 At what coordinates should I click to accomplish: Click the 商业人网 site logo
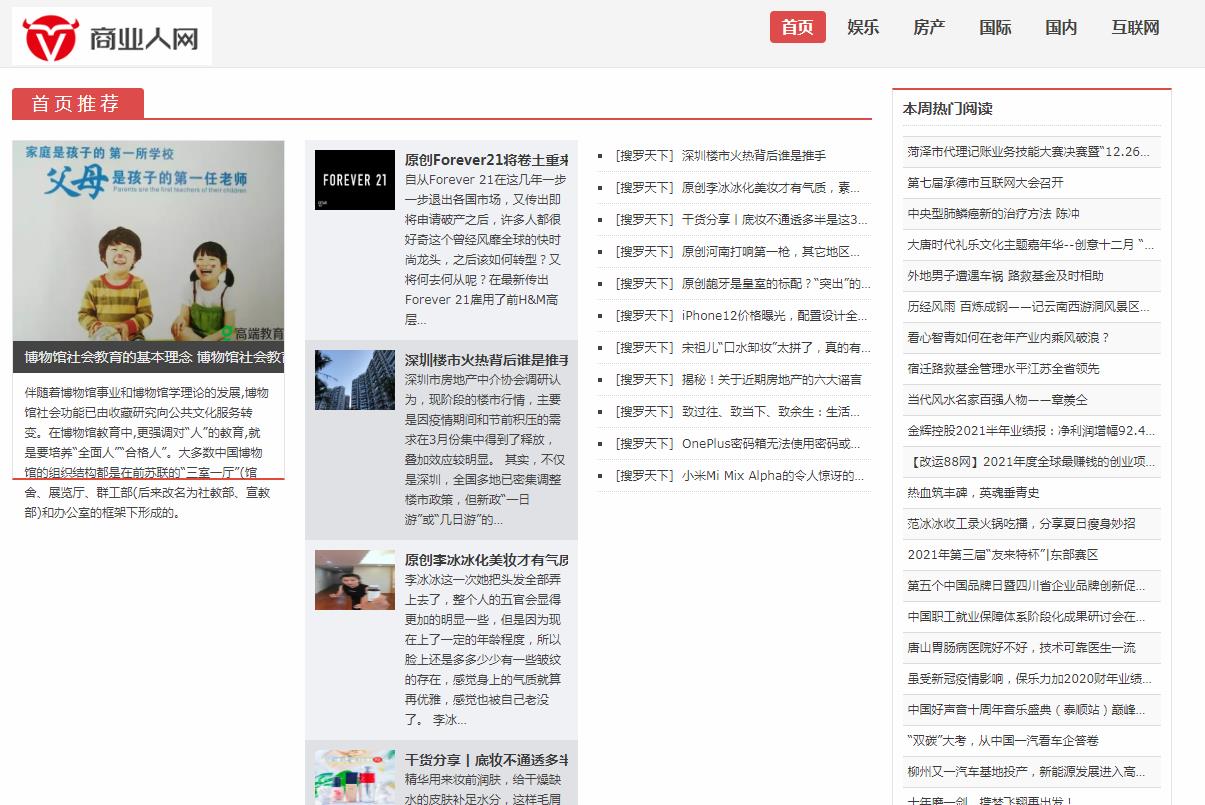(112, 36)
